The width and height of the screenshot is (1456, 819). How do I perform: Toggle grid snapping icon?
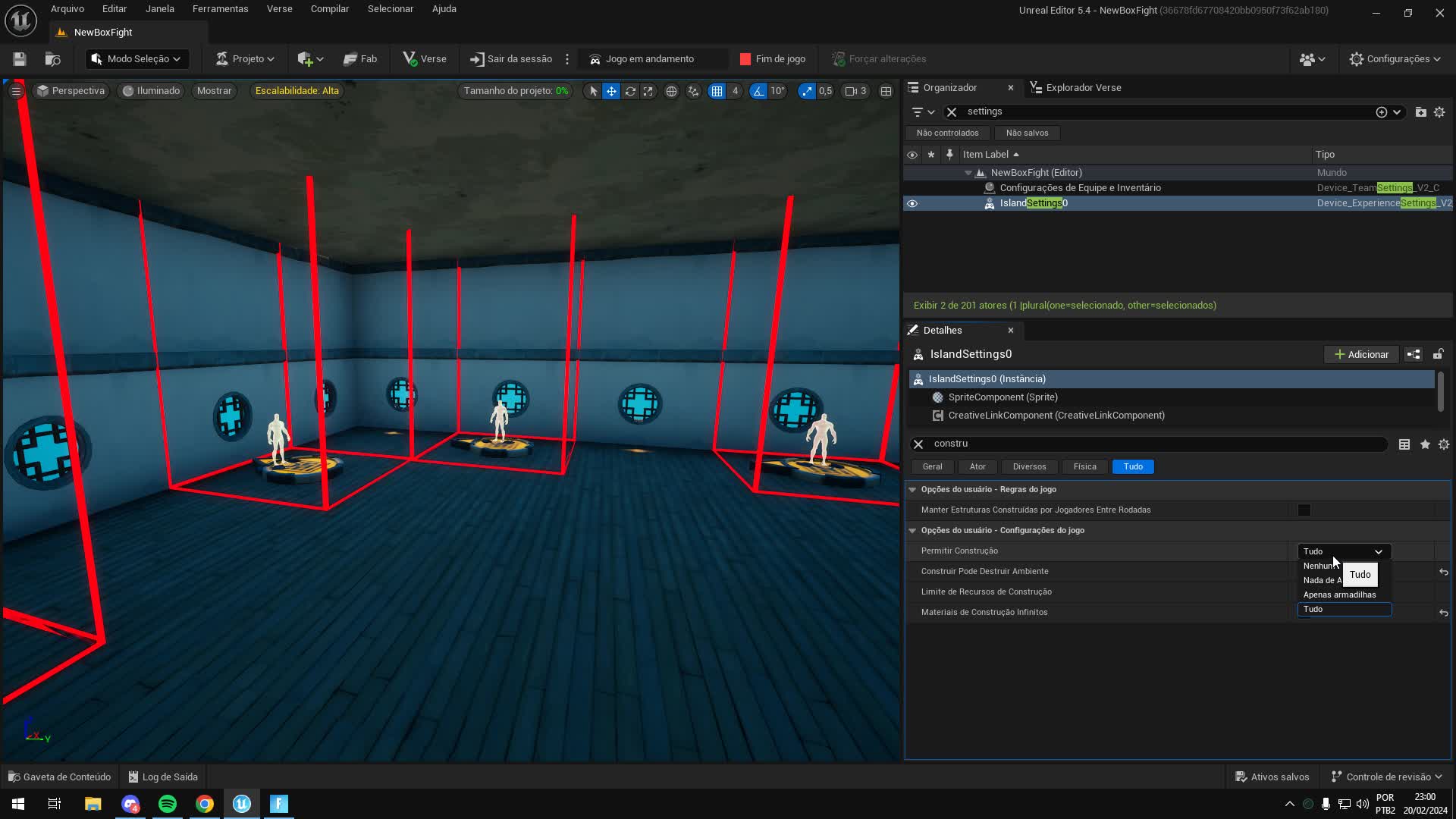pyautogui.click(x=717, y=91)
